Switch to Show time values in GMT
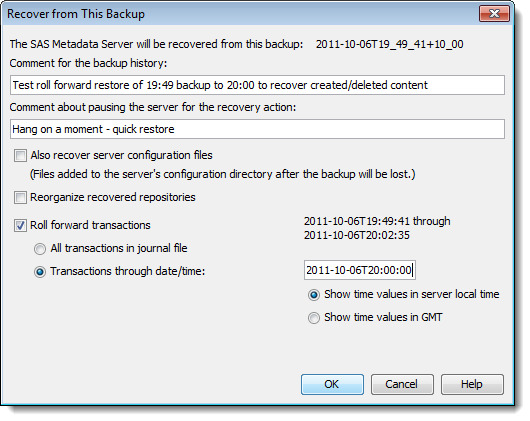Screen dimensions: 530x421 314,318
